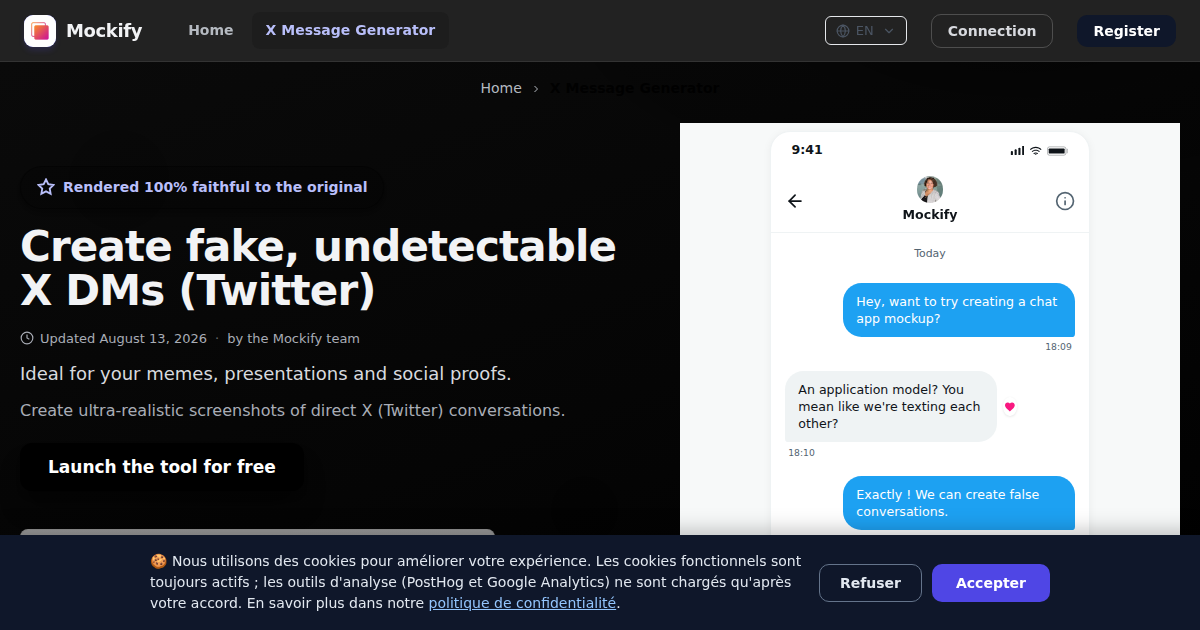Image resolution: width=1200 pixels, height=630 pixels.
Task: Click the Connection button
Action: [x=992, y=31]
